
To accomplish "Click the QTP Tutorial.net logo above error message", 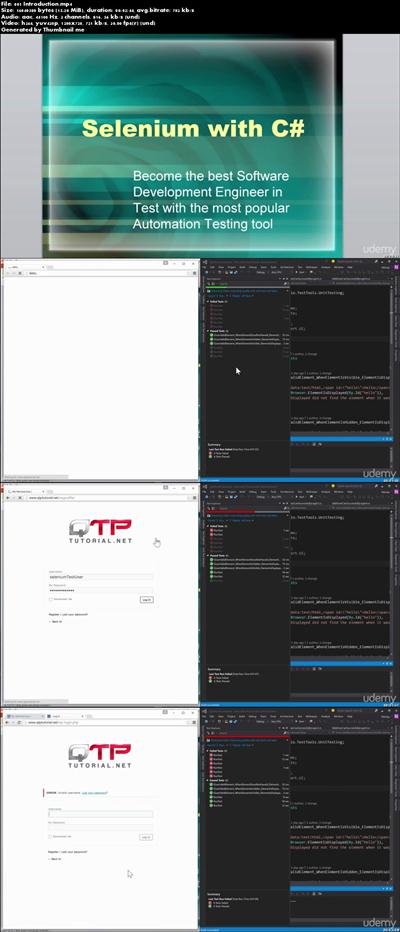I will tap(100, 755).
